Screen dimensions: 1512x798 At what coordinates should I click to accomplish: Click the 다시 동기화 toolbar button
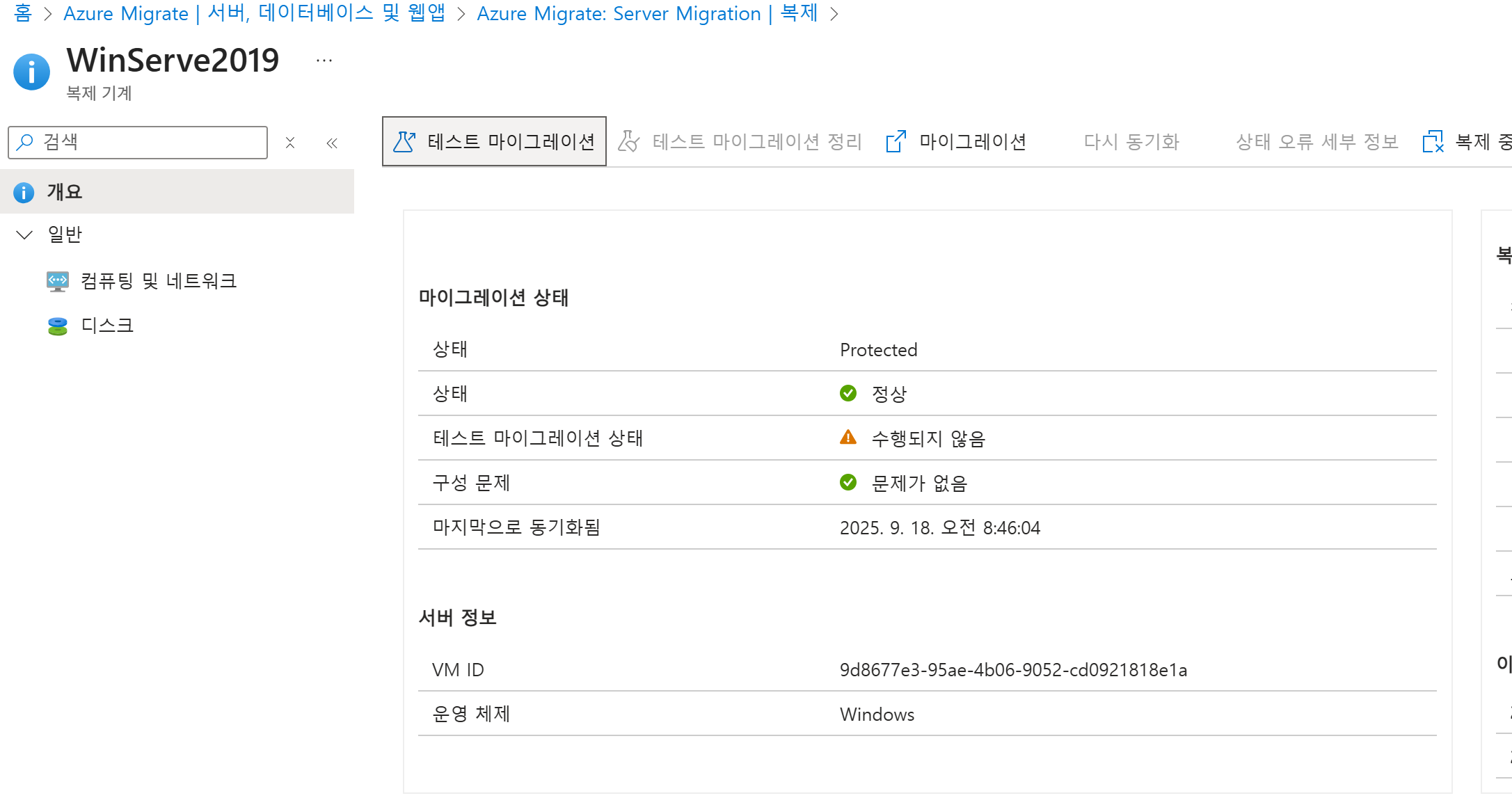point(1131,142)
